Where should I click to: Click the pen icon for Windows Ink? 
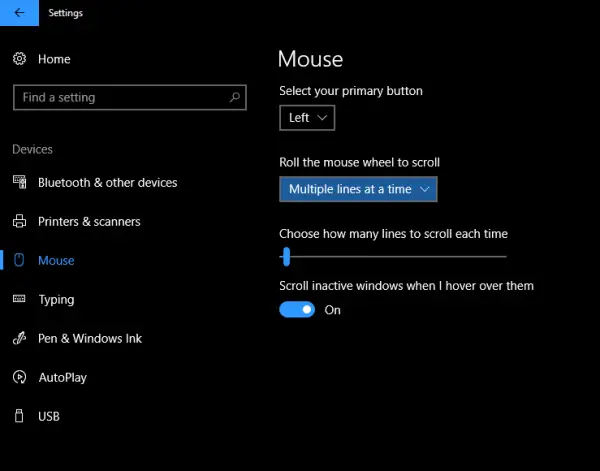(x=19, y=338)
